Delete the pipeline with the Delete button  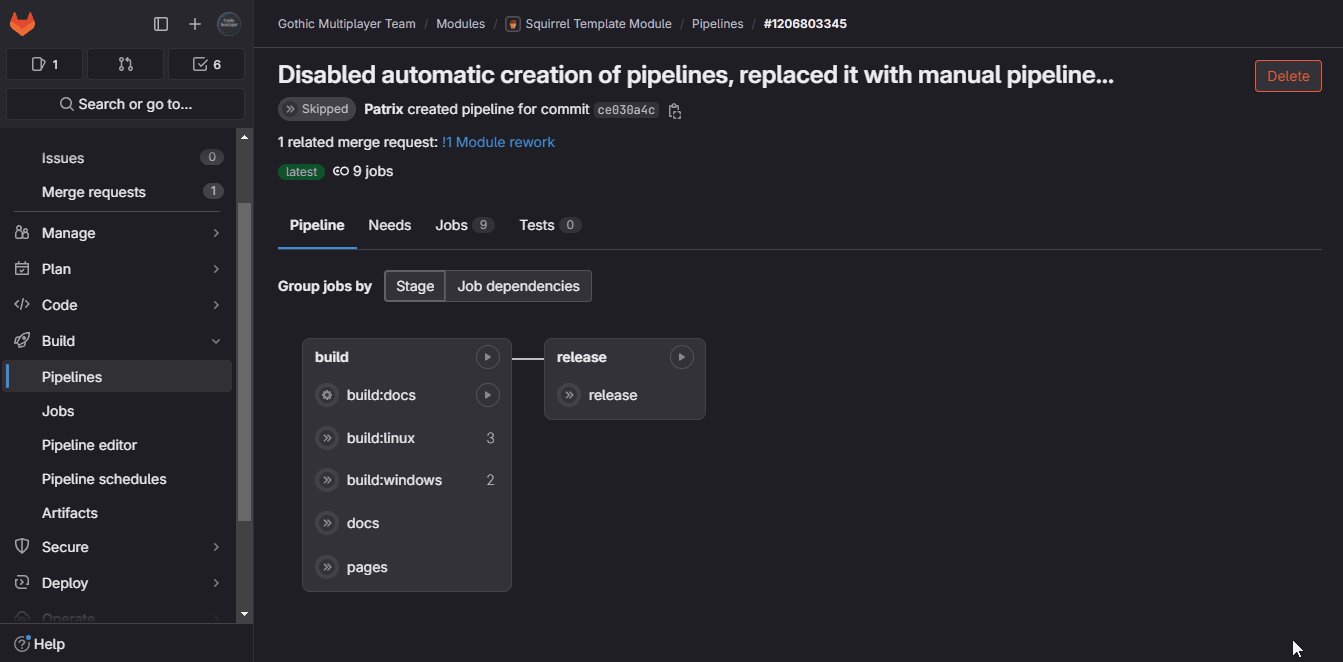tap(1288, 75)
